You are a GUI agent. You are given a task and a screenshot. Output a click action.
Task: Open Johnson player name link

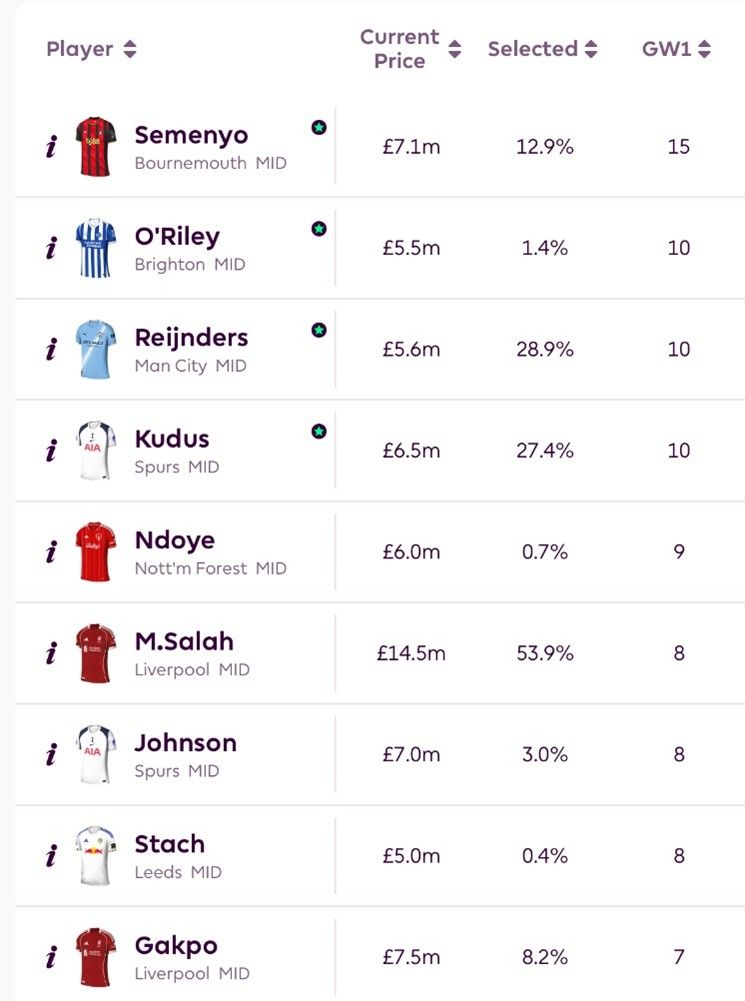(185, 743)
